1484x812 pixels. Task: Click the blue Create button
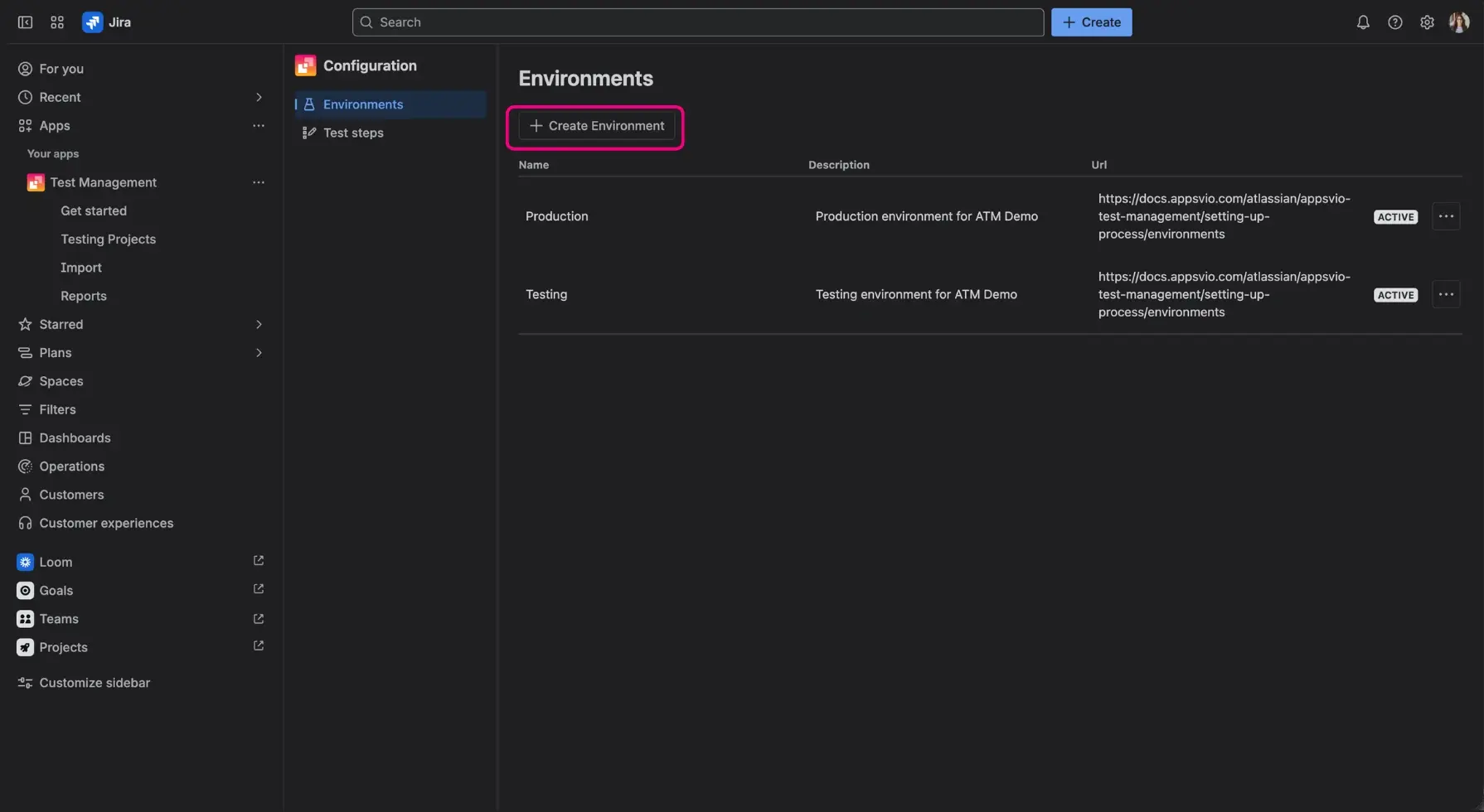tap(1091, 22)
